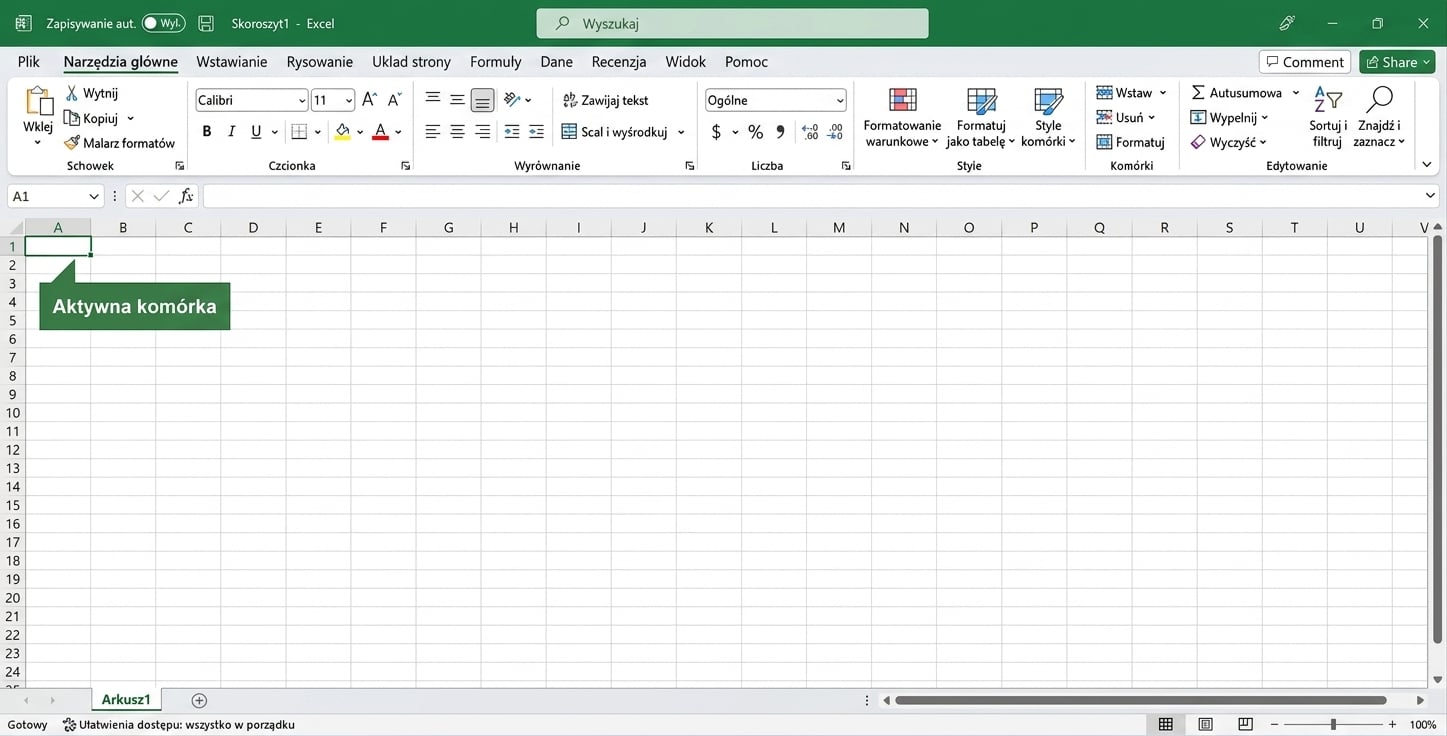
Task: Open Znajdź i zaznacz menu
Action: [1379, 118]
